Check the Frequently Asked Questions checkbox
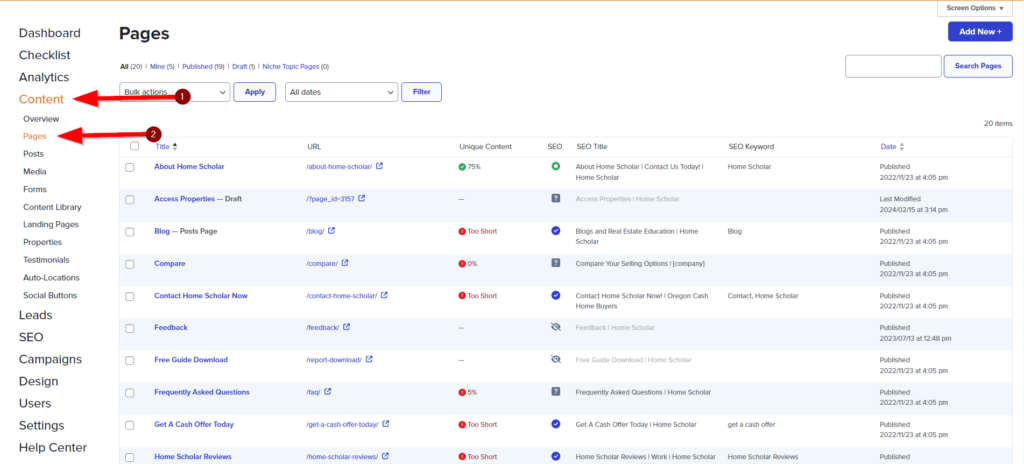 [130, 393]
